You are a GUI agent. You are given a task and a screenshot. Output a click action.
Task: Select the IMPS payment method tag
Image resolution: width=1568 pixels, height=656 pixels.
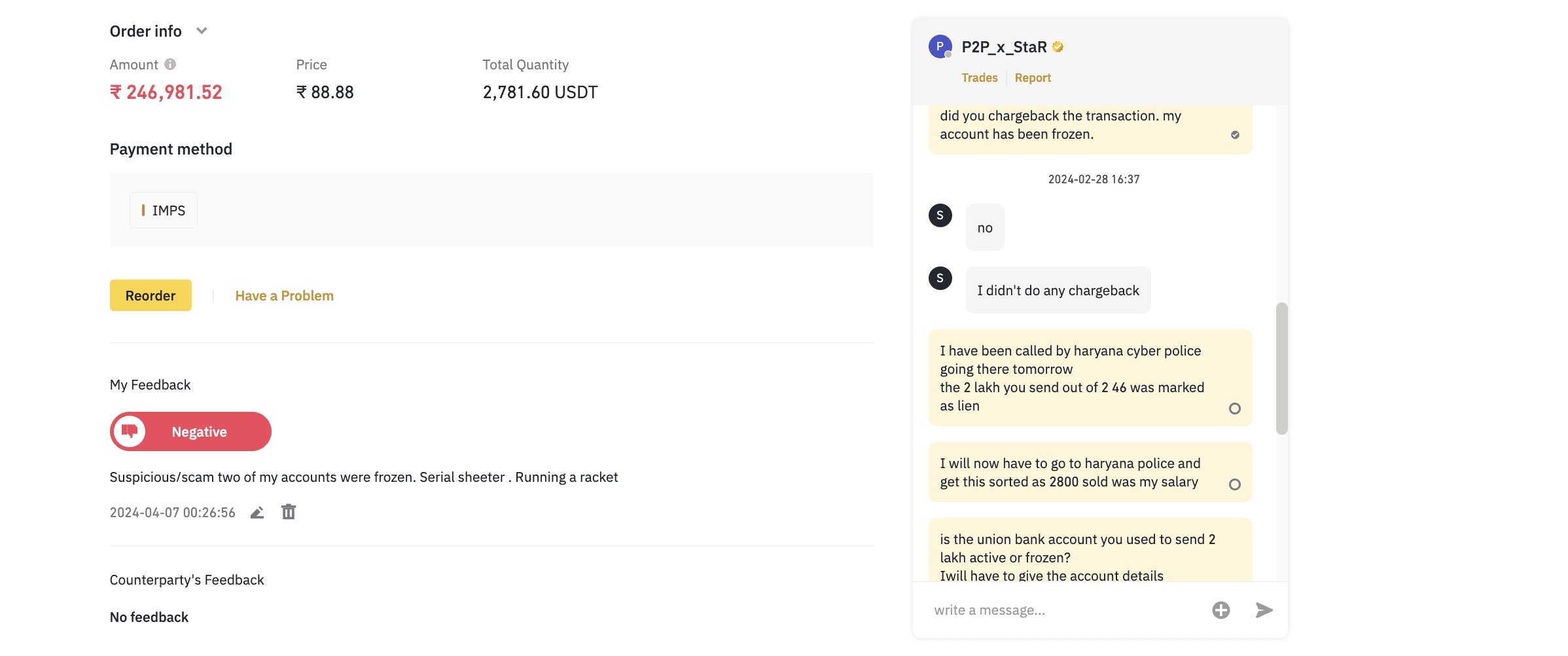(164, 210)
